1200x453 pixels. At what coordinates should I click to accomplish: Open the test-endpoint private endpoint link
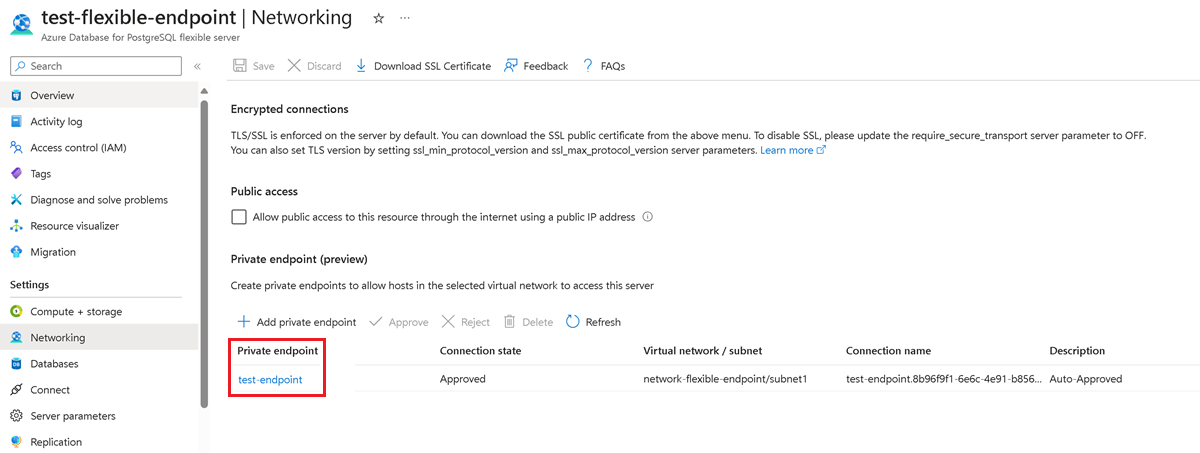[270, 380]
